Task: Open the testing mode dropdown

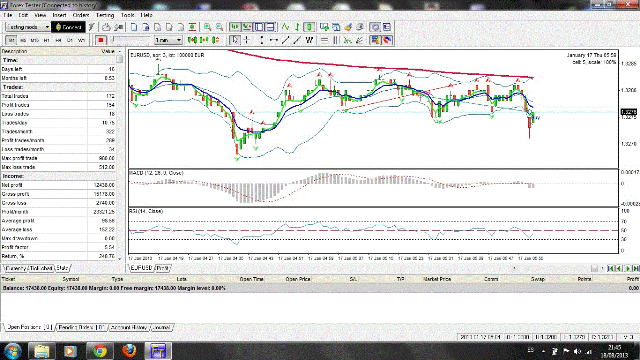Action: pyautogui.click(x=28, y=27)
